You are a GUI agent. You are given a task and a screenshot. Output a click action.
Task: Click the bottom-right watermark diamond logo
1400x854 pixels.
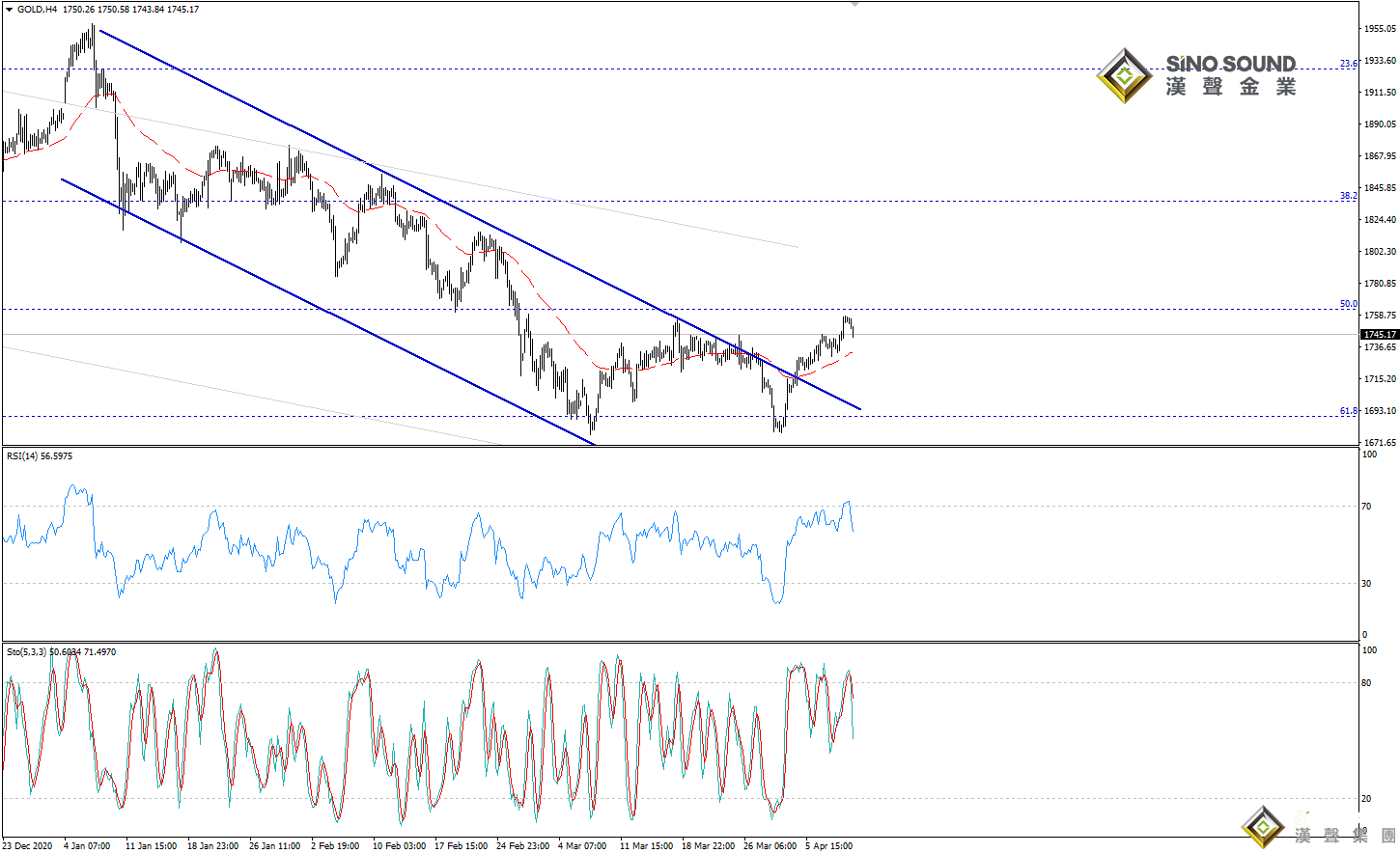(1263, 828)
